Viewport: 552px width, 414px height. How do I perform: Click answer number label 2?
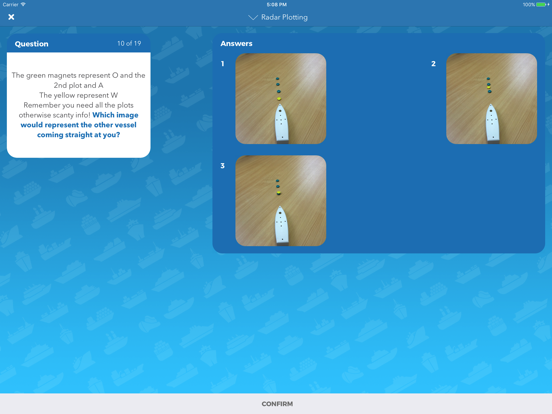click(433, 64)
